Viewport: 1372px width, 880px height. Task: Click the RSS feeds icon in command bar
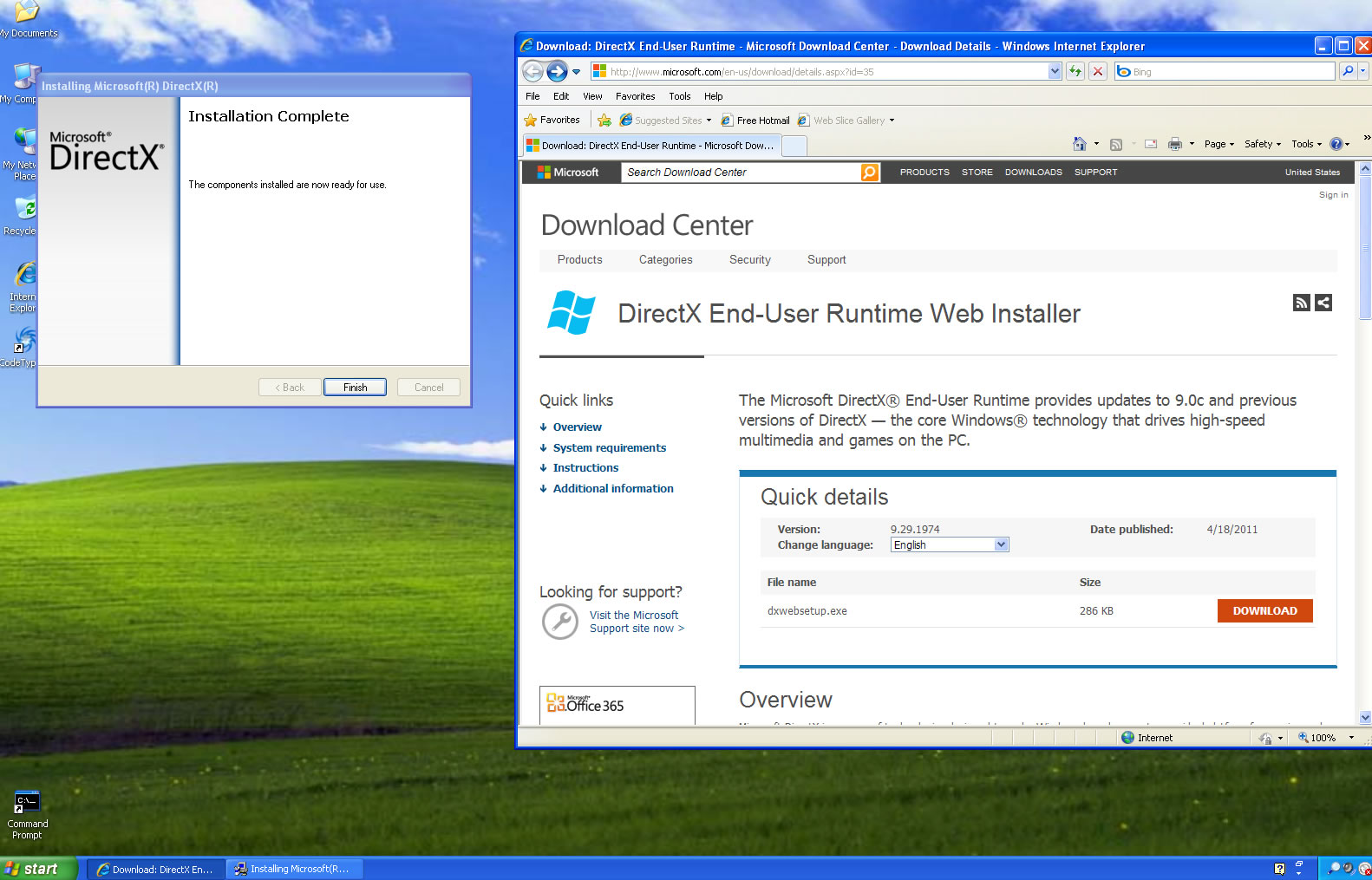click(x=1116, y=144)
